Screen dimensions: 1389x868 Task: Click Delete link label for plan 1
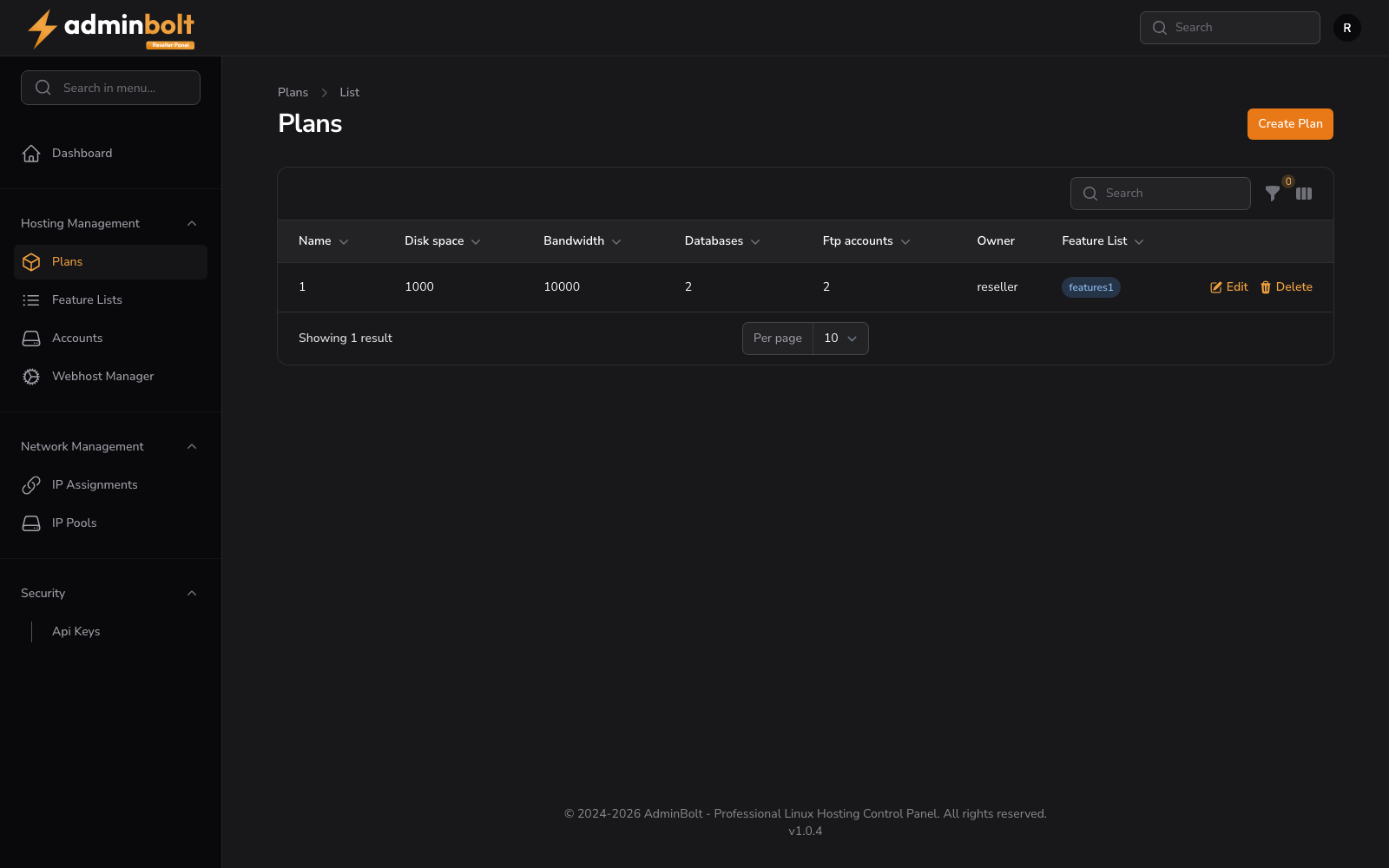1294,287
